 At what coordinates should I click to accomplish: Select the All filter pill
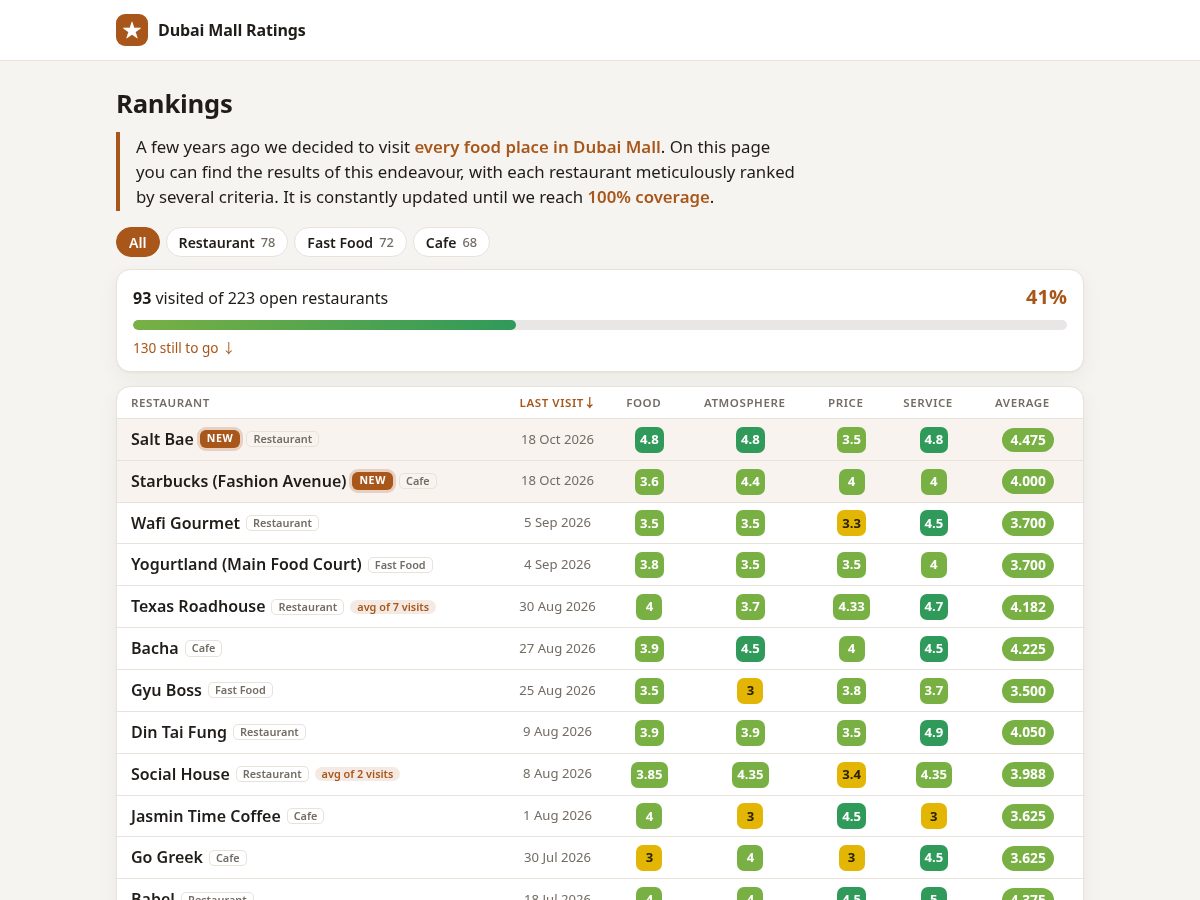(x=138, y=242)
